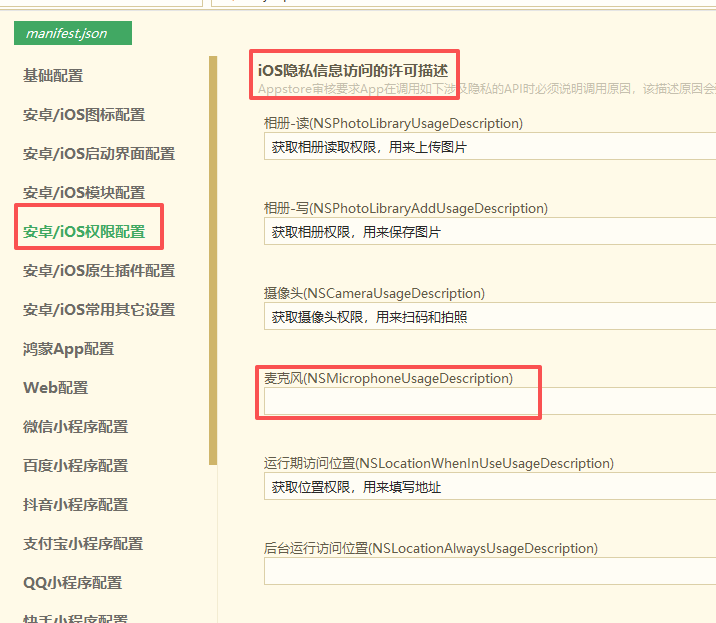716x623 pixels.
Task: Select 安卓/iOS图标配置 section
Action: (x=84, y=114)
